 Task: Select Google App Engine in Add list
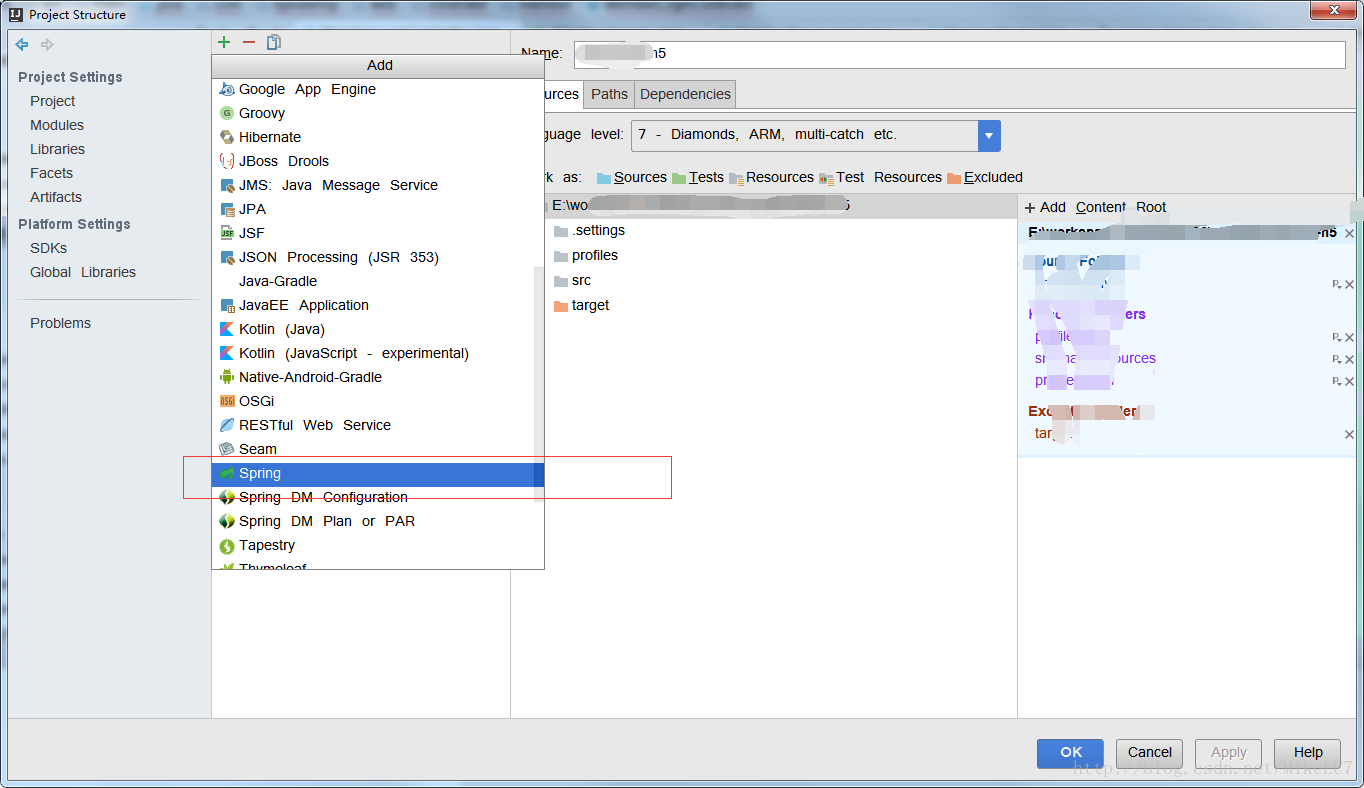click(x=378, y=89)
